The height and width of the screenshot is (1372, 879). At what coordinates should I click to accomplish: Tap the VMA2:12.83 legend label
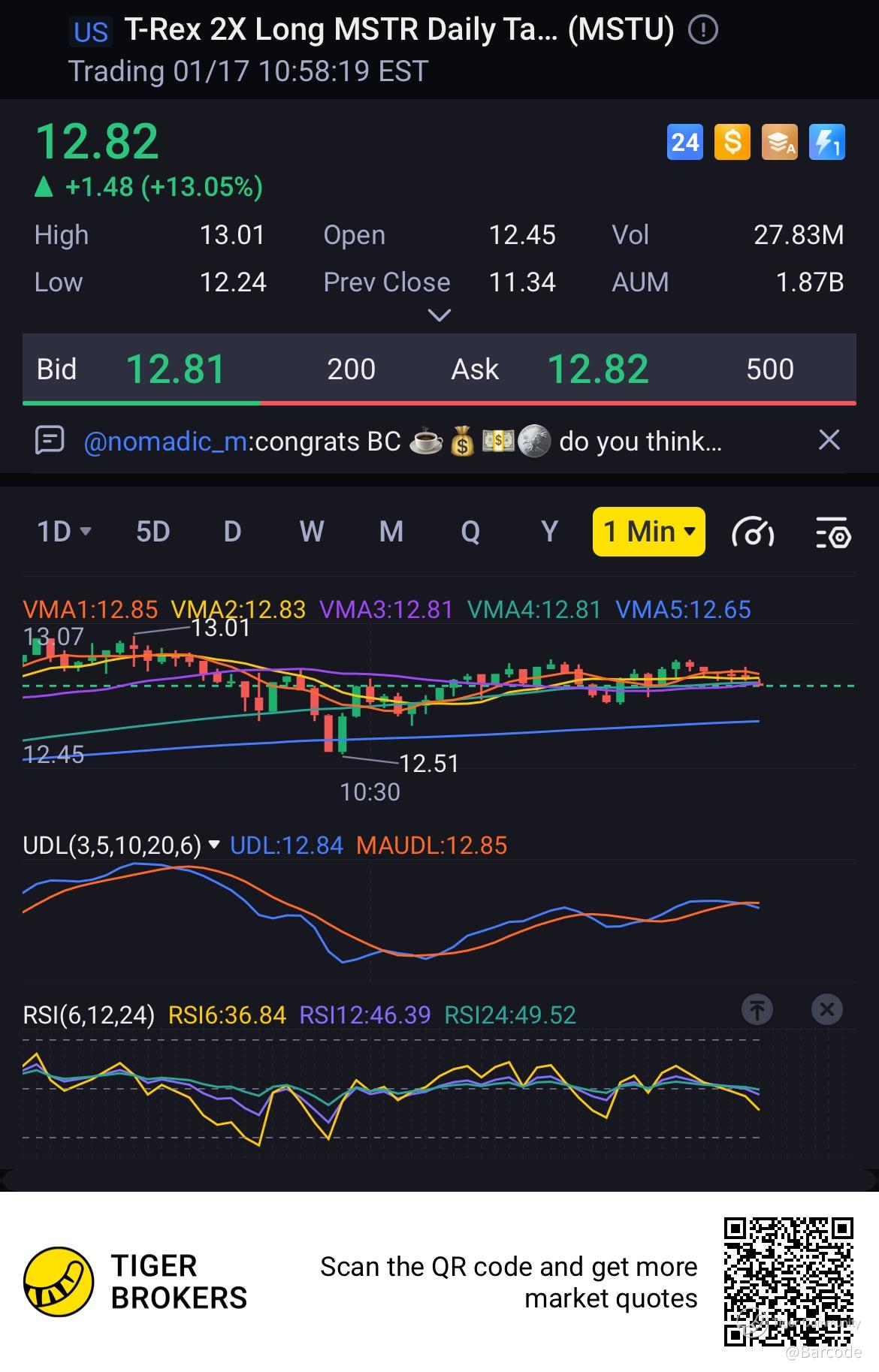tap(238, 609)
